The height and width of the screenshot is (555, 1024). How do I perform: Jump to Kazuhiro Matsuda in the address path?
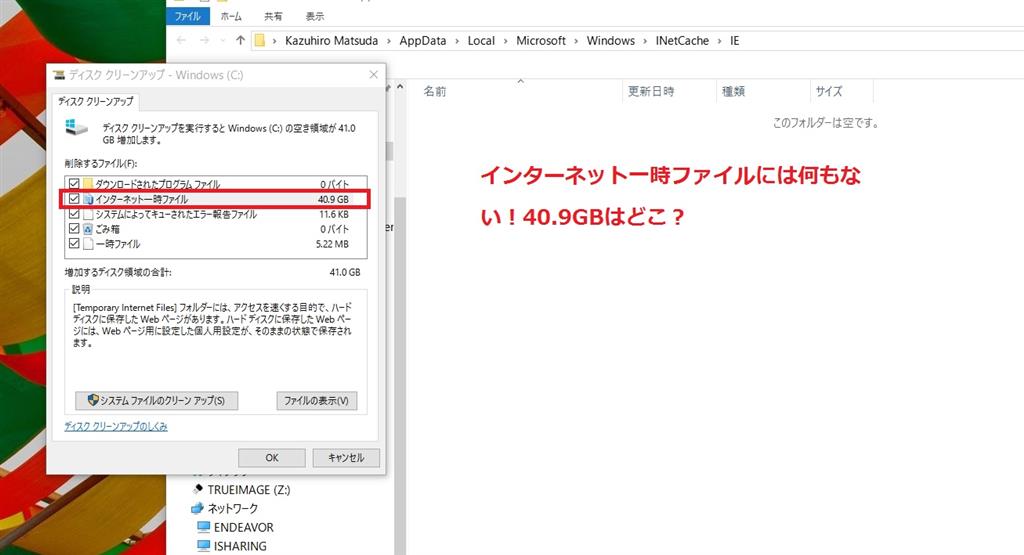point(331,40)
